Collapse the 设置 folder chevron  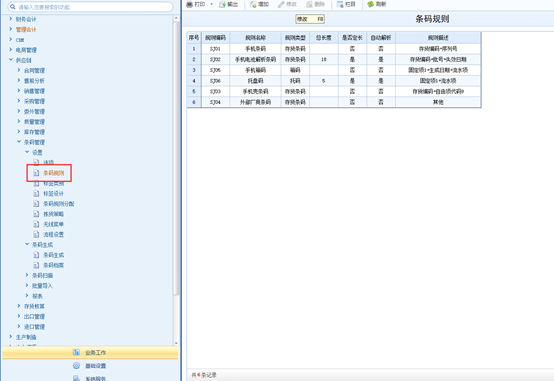[27, 152]
